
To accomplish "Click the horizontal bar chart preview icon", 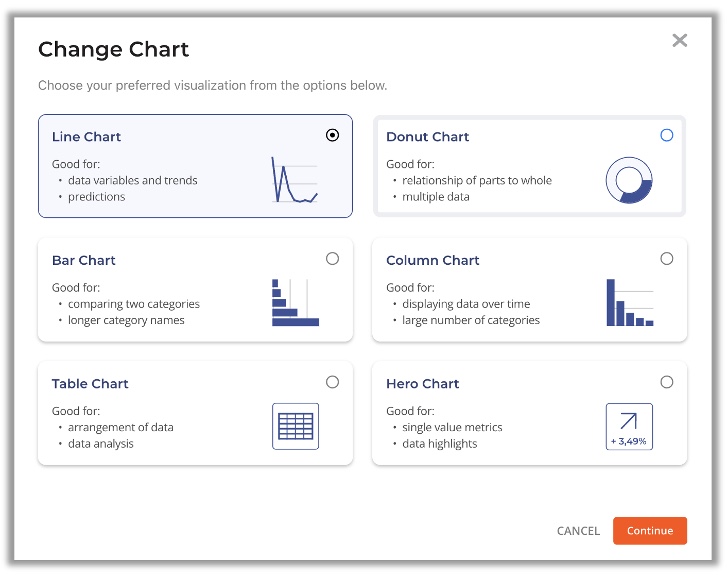I will (x=295, y=303).
